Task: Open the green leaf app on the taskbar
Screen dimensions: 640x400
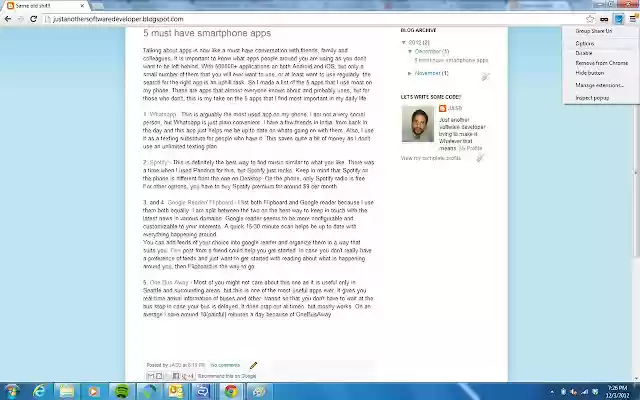Action: [149, 392]
